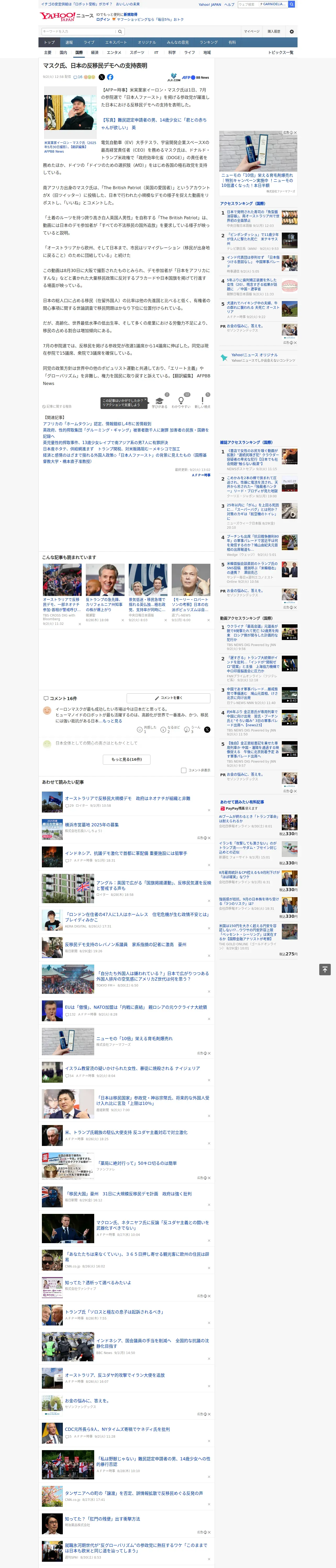The height and width of the screenshot is (1568, 336).
Task: Open related link アフリカの「ホームタウン」認定
Action: pyautogui.click(x=97, y=424)
